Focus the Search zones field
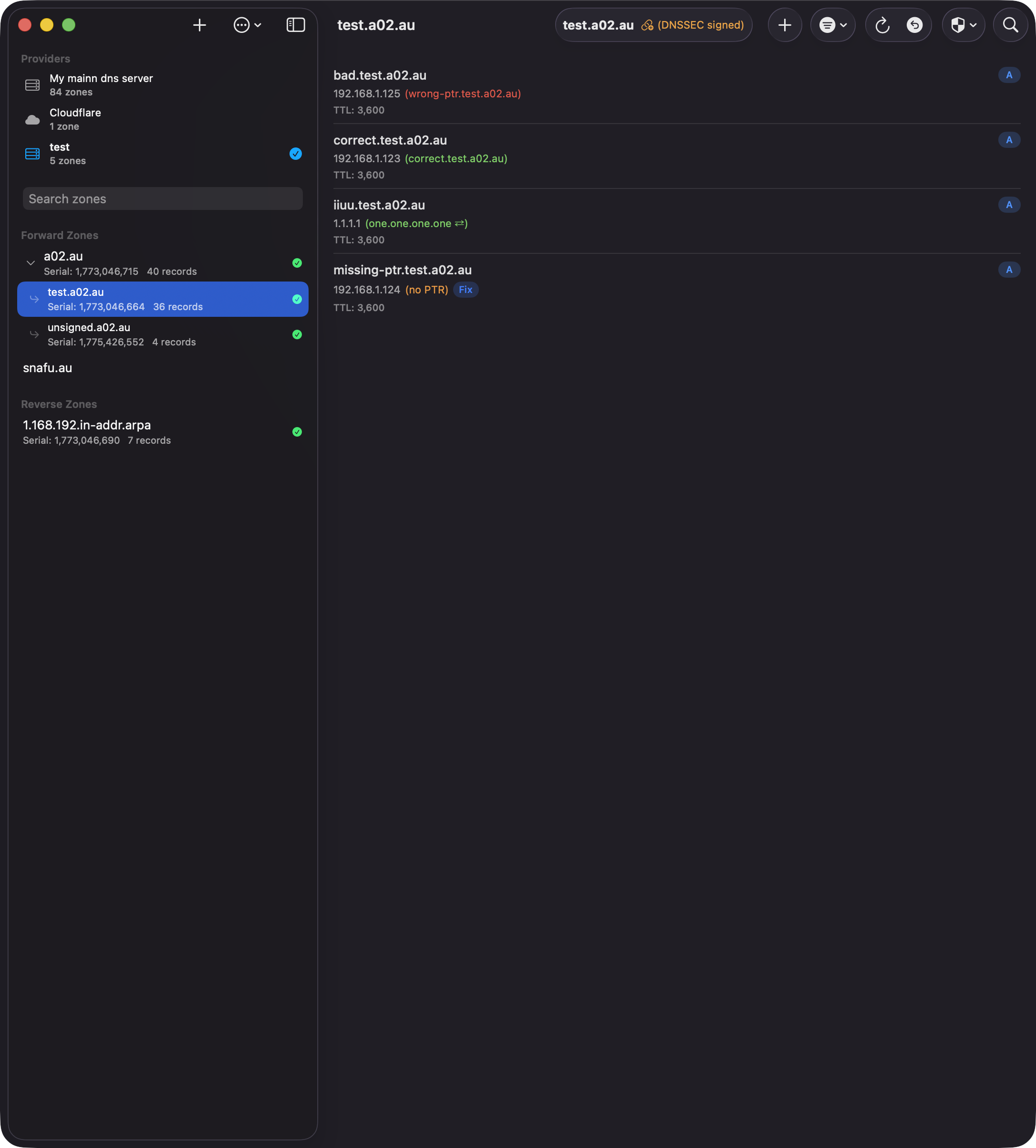1036x1148 pixels. pos(162,199)
